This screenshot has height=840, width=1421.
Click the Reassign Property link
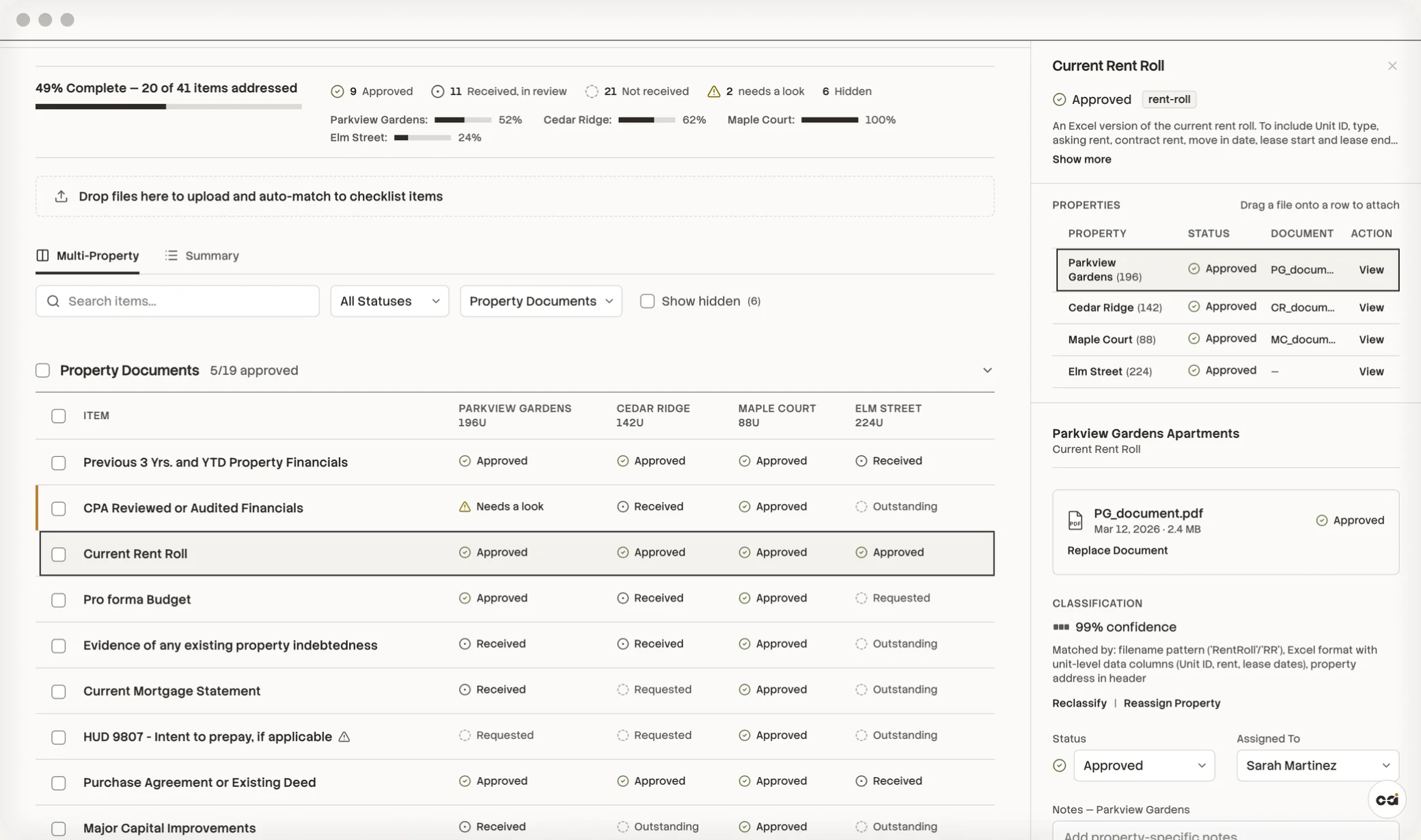[x=1172, y=703]
